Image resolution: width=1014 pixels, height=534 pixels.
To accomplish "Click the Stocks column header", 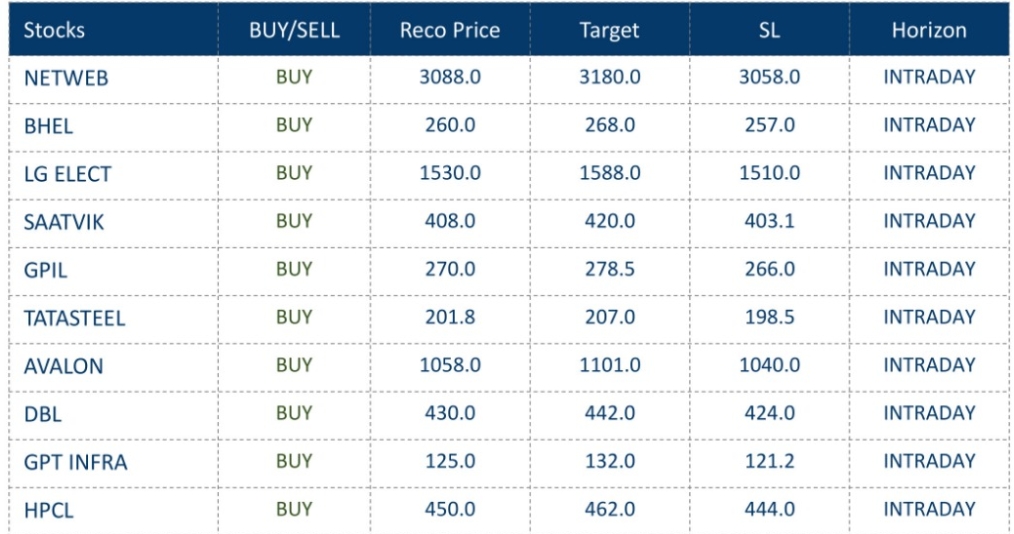I will [x=54, y=30].
